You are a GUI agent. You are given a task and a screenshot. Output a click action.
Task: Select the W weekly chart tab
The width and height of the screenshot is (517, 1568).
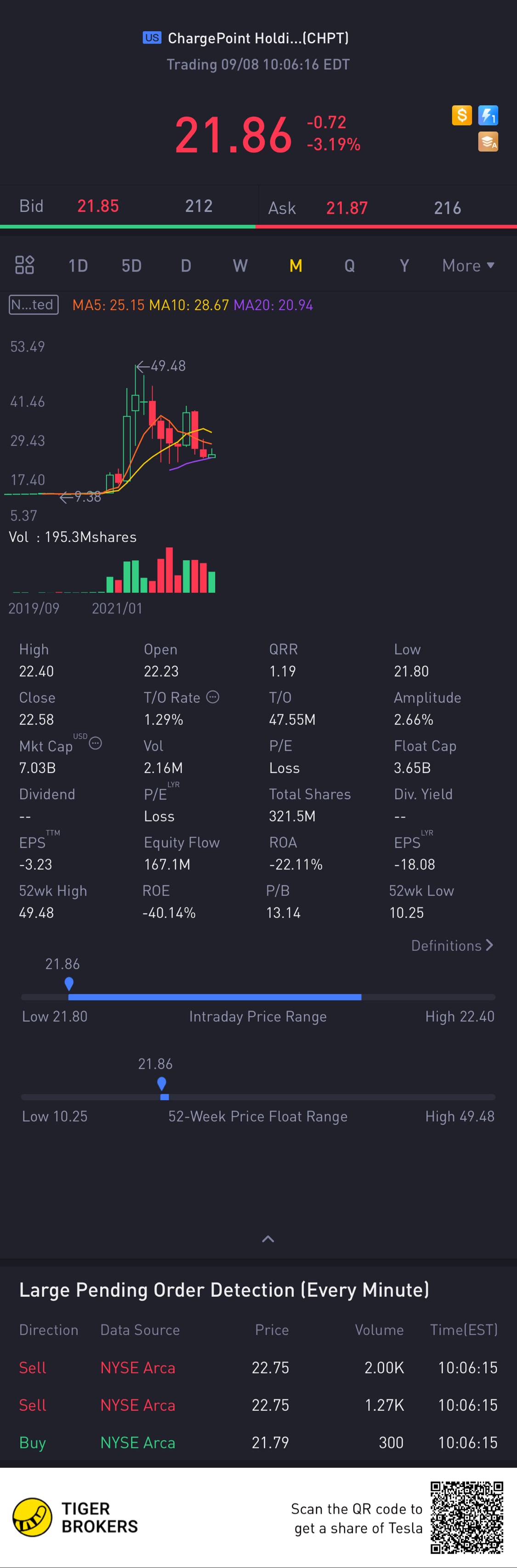[240, 265]
